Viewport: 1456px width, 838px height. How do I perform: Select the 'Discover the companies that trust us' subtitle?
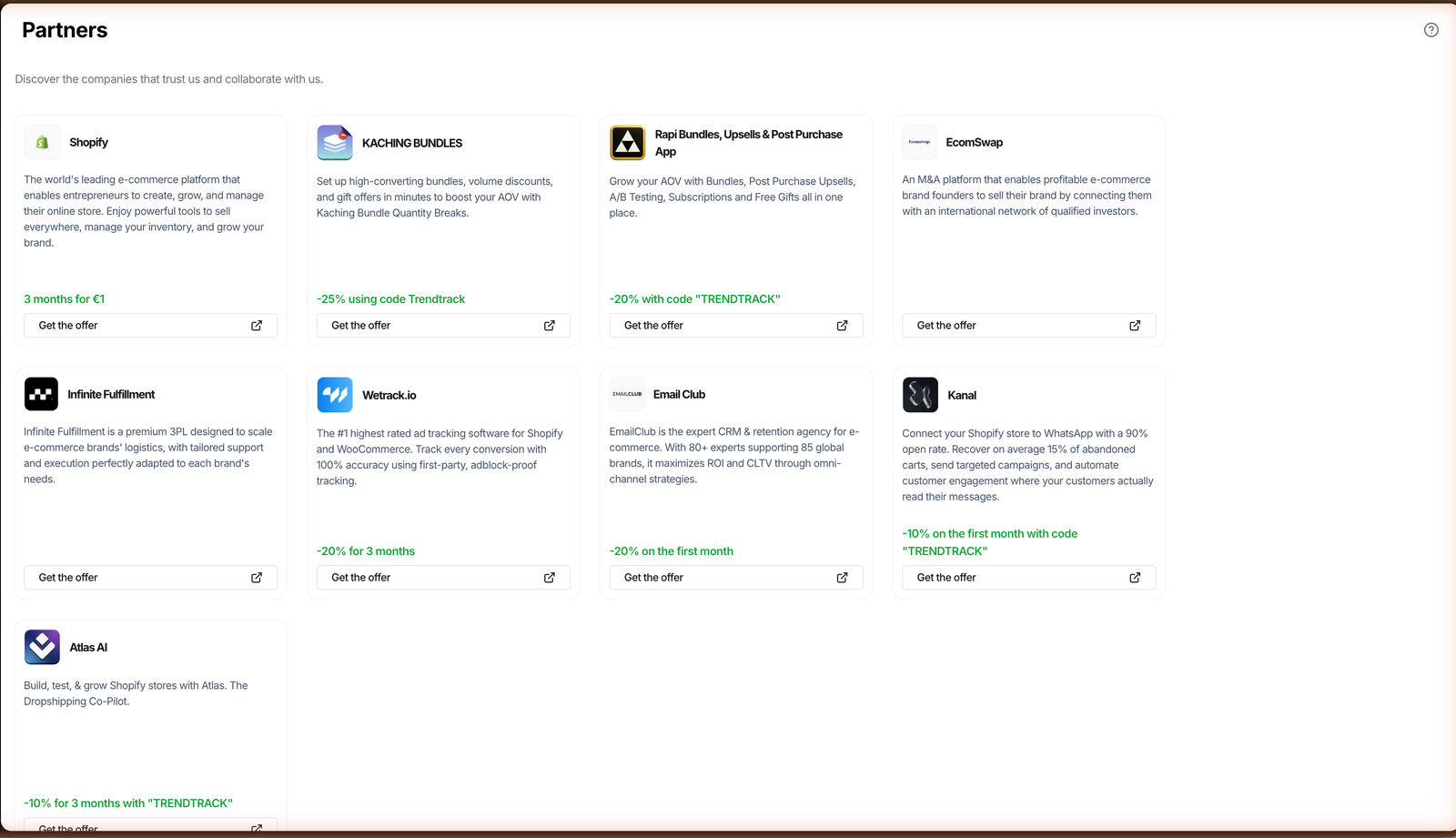(x=169, y=79)
